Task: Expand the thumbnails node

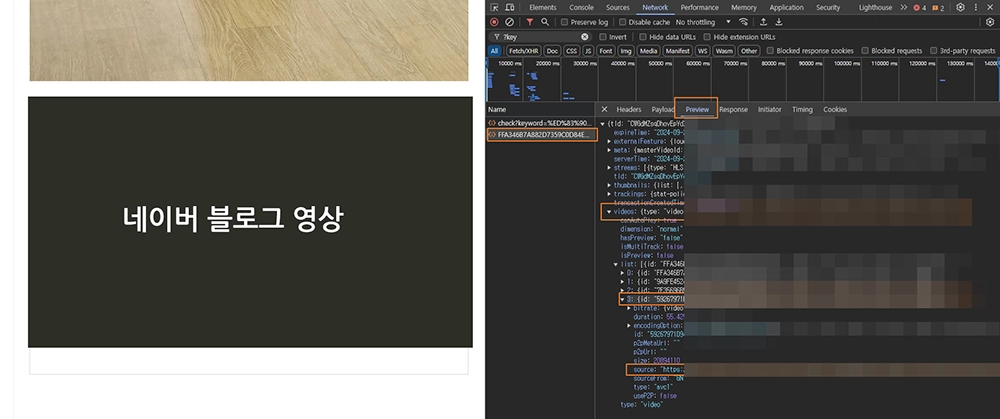Action: pos(609,185)
